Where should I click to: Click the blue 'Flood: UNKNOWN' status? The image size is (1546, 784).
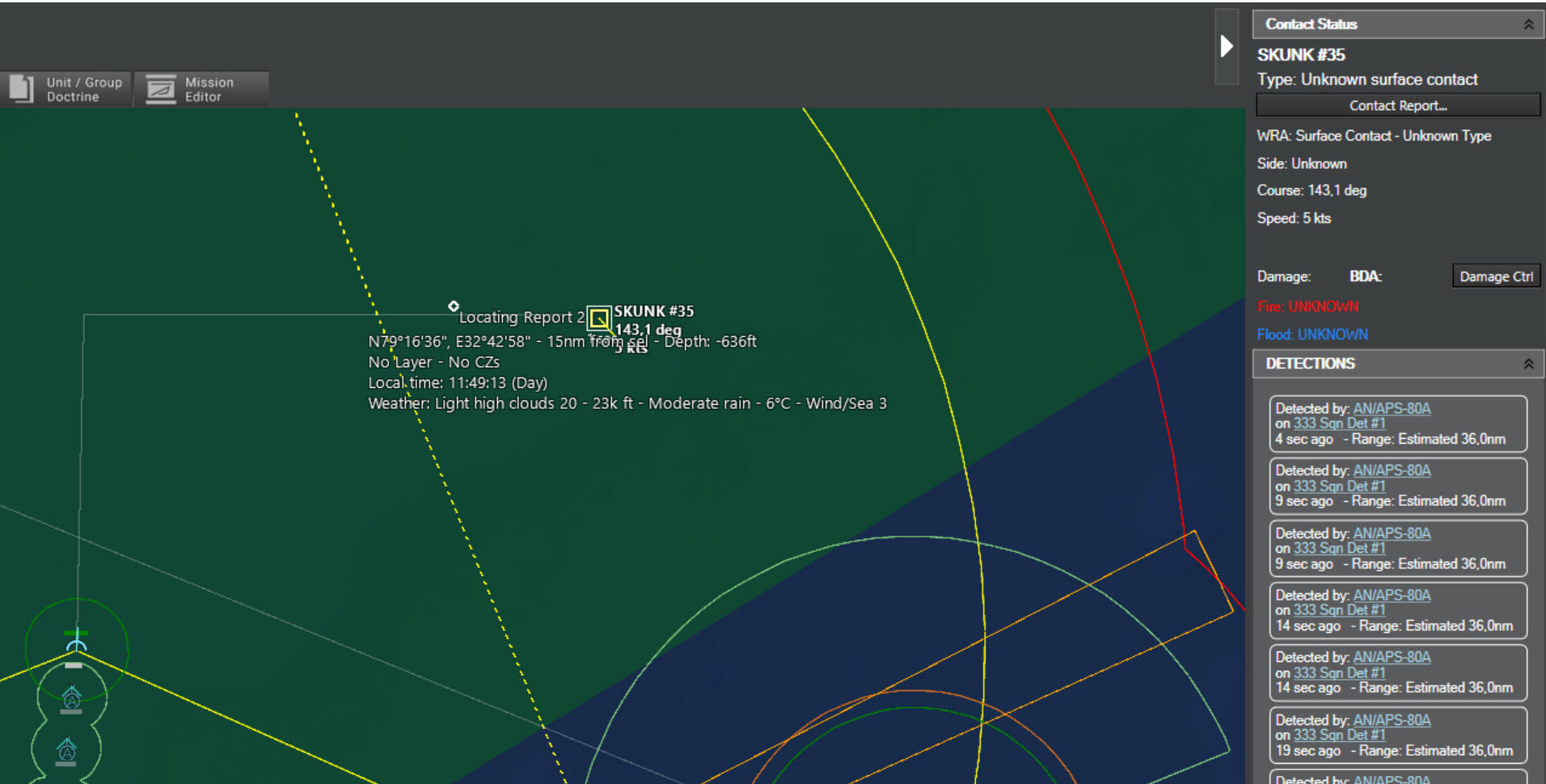pyautogui.click(x=1312, y=335)
